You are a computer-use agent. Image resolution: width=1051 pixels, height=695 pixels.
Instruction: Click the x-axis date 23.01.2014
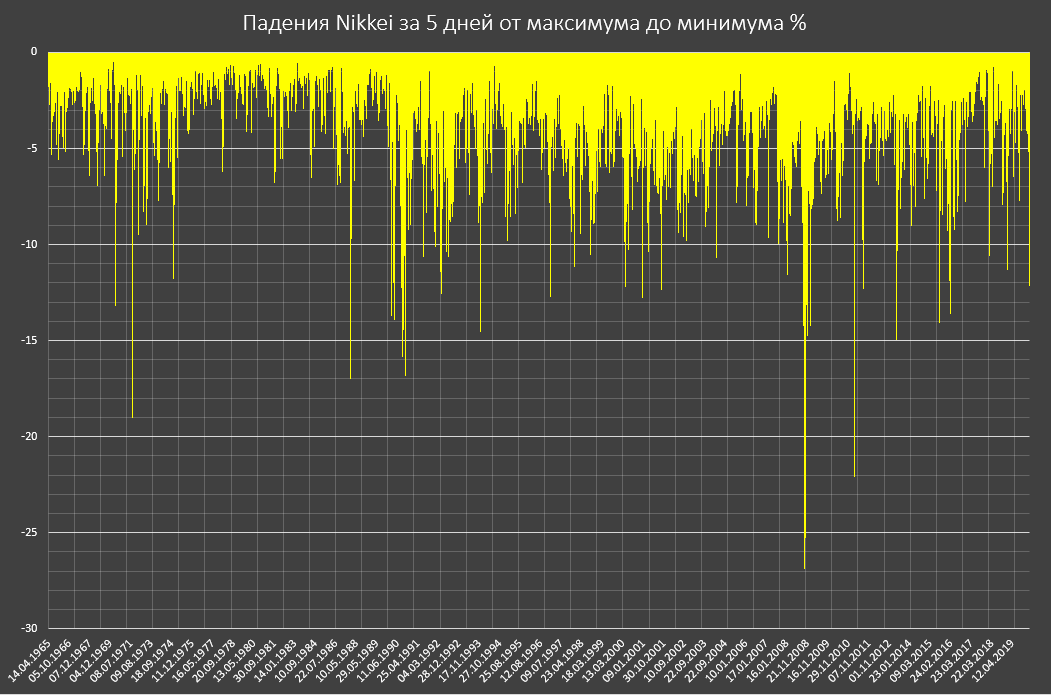(888, 661)
